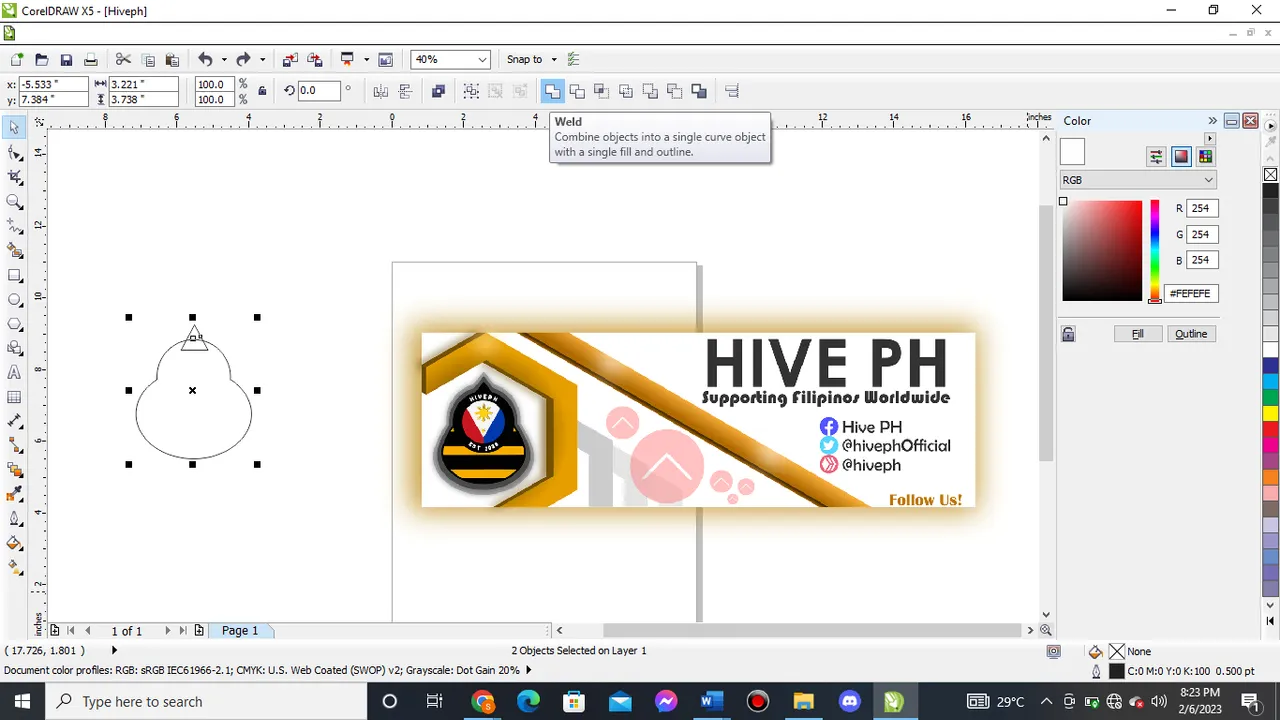This screenshot has width=1280, height=720.
Task: Show color viewers in Color docker
Action: click(x=1181, y=156)
